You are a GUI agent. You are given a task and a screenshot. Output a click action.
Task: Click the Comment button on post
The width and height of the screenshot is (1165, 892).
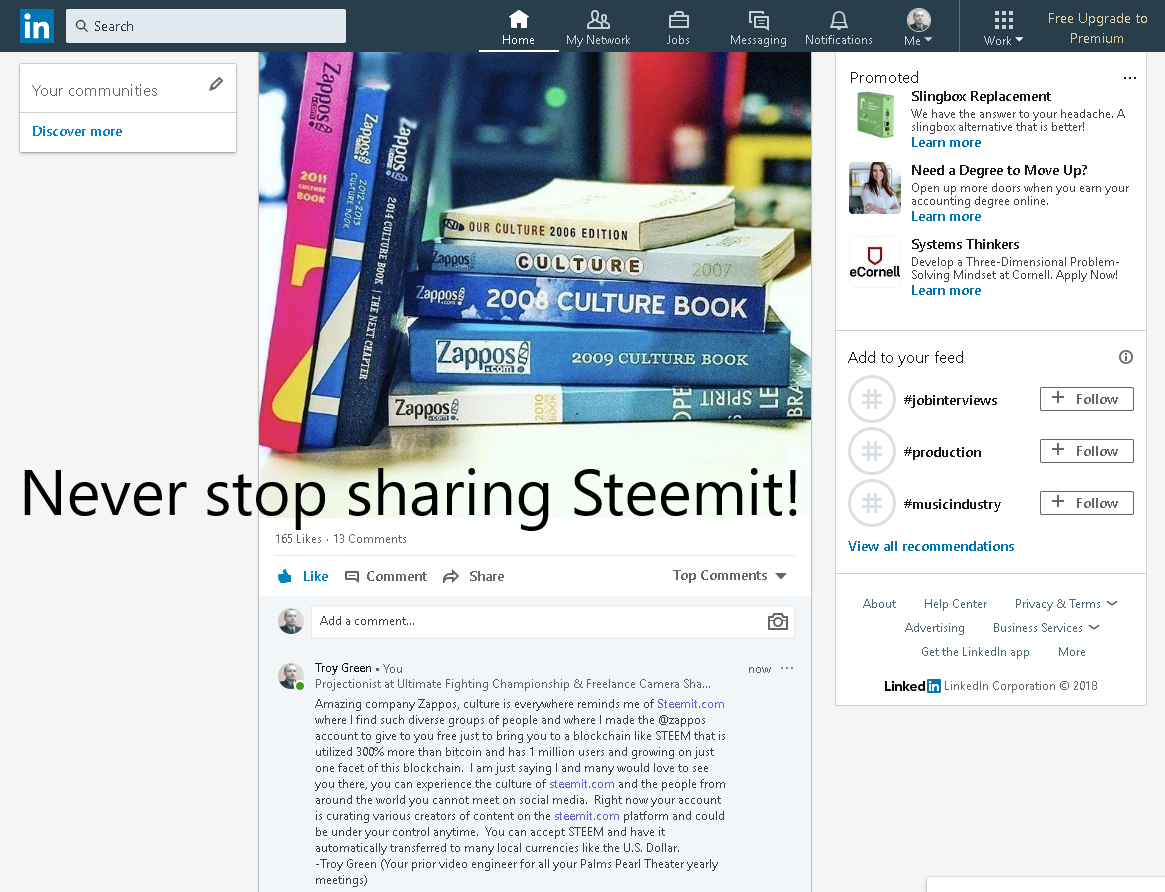pyautogui.click(x=386, y=576)
